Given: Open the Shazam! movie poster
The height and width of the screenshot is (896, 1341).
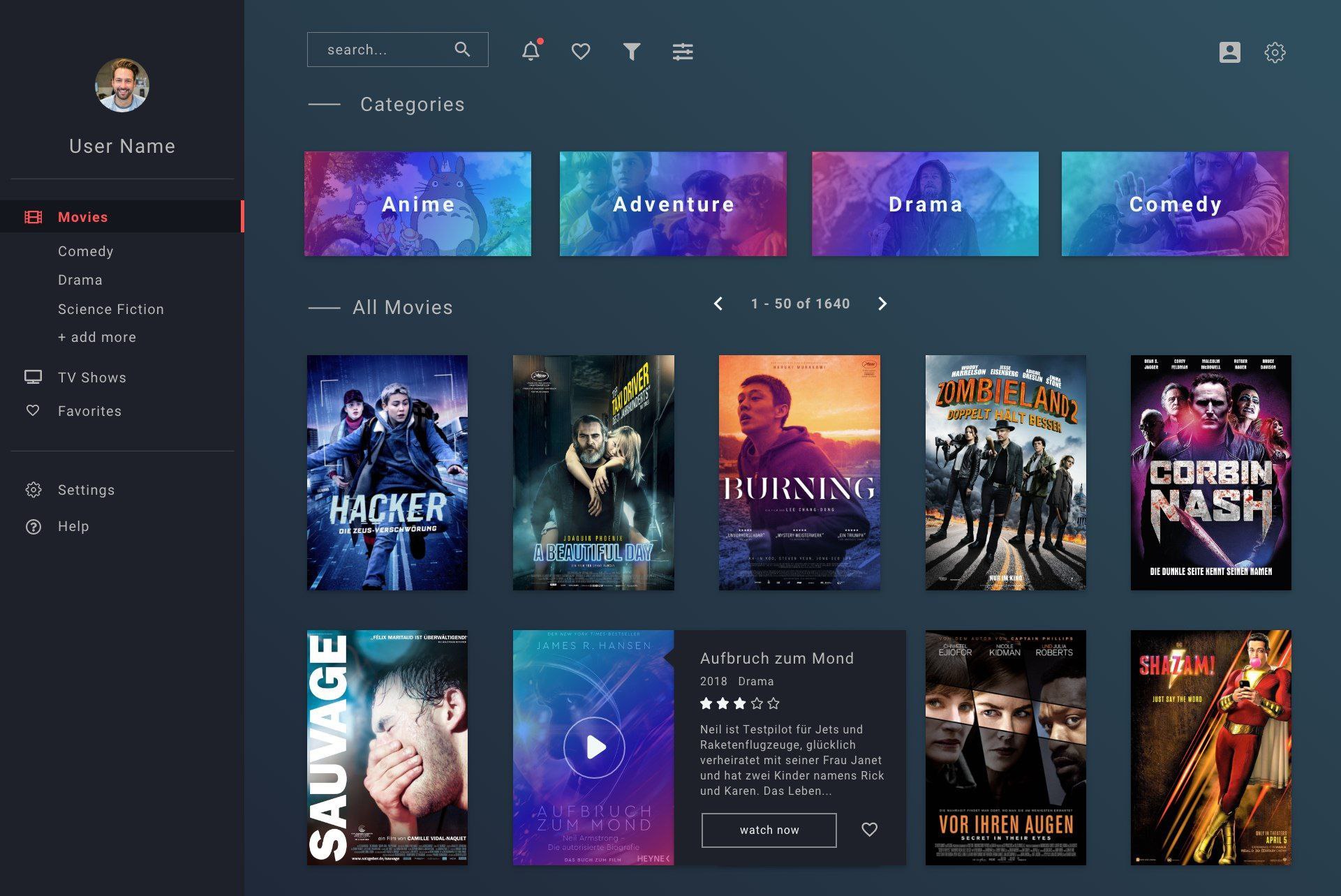Looking at the screenshot, I should pyautogui.click(x=1211, y=747).
